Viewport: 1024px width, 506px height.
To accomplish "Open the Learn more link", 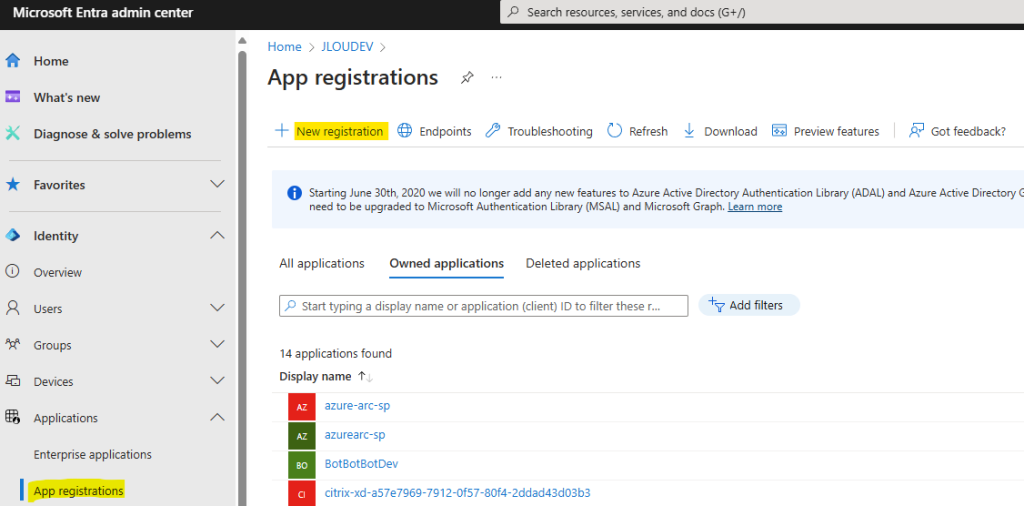I will tap(755, 207).
